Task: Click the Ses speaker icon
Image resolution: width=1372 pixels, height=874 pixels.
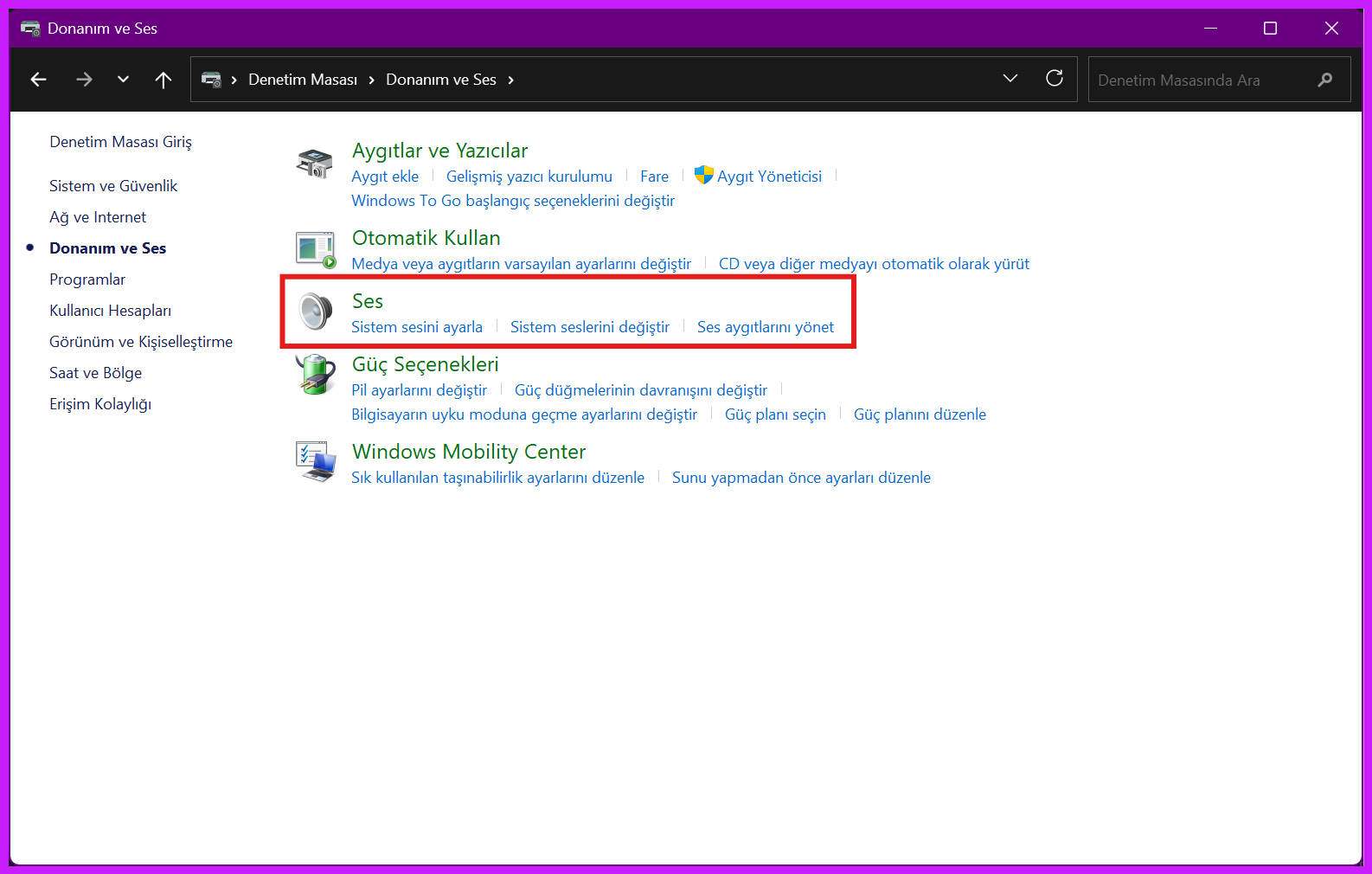Action: point(315,312)
